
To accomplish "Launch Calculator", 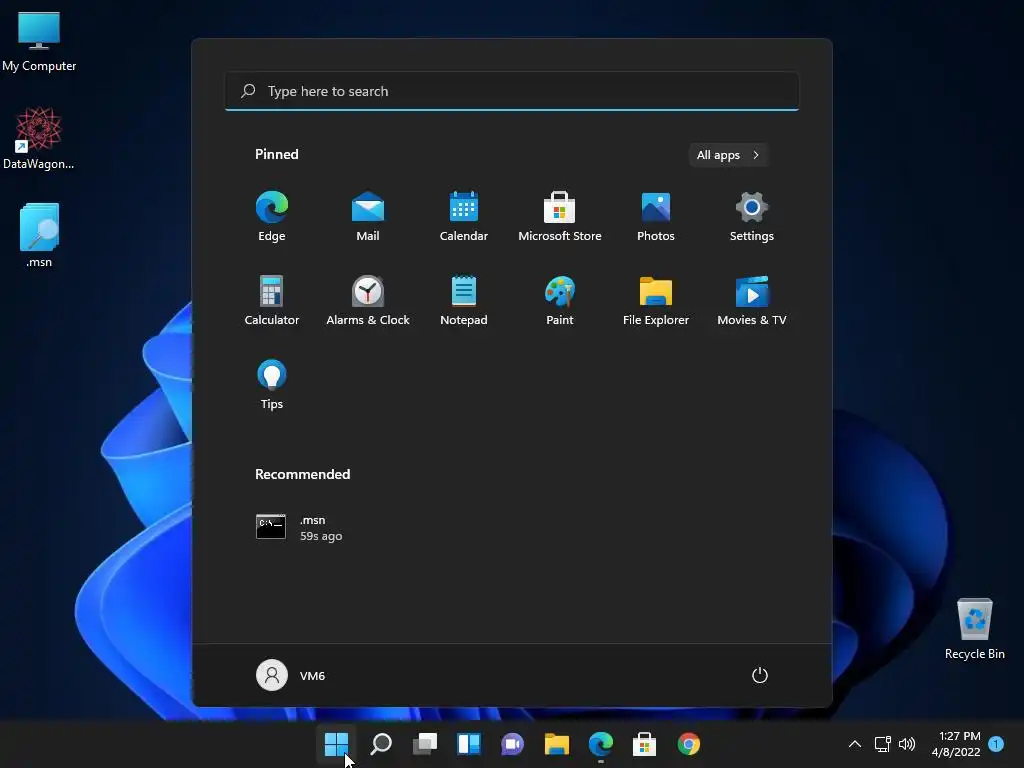I will tap(272, 300).
